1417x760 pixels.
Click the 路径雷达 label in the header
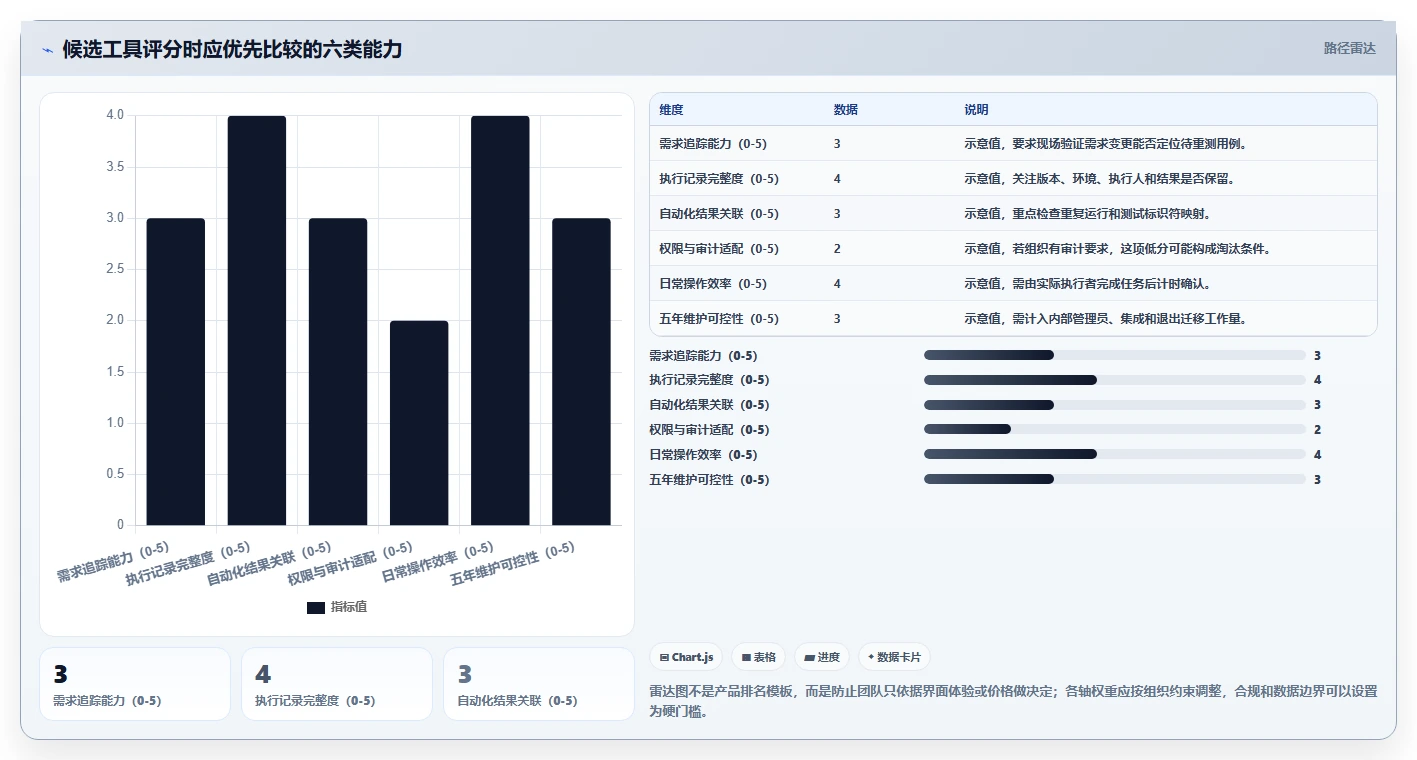[1349, 48]
